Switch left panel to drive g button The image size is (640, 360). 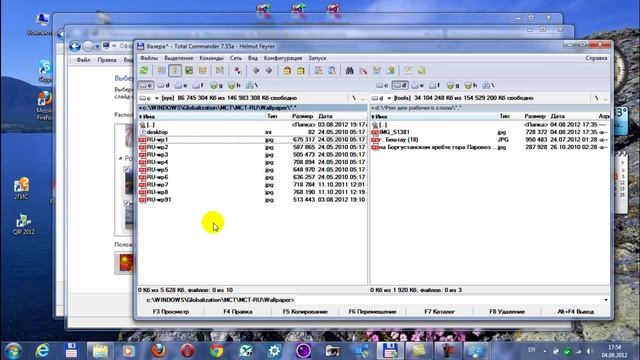tap(216, 85)
